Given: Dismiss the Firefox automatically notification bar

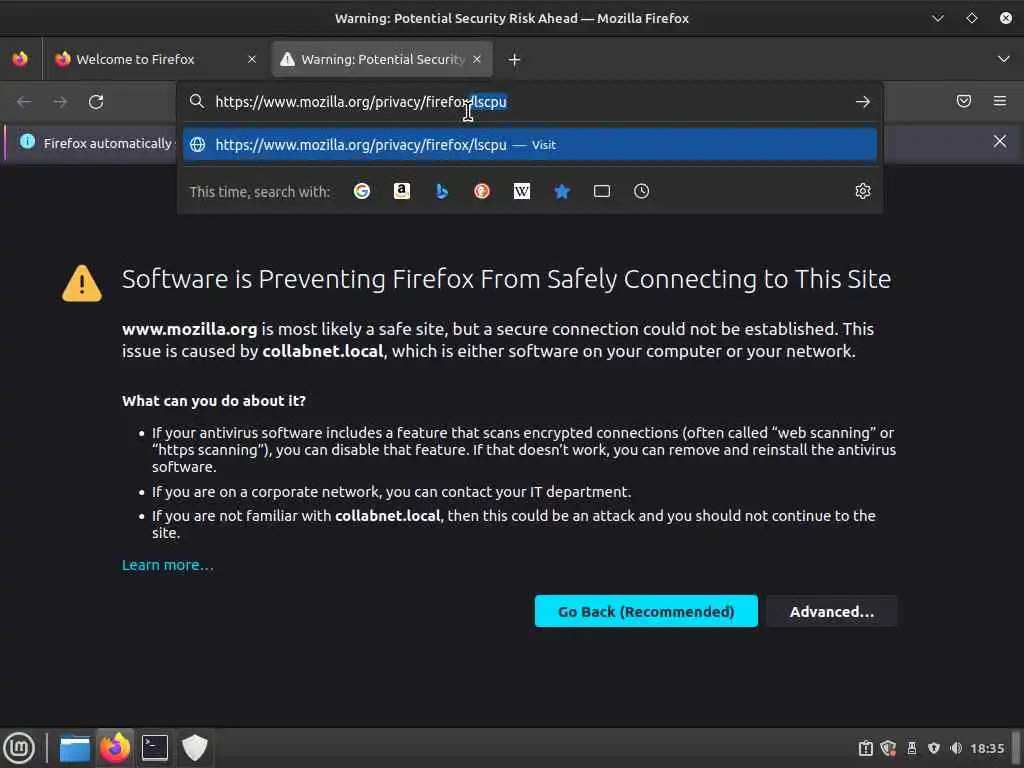Looking at the screenshot, I should [x=1000, y=141].
